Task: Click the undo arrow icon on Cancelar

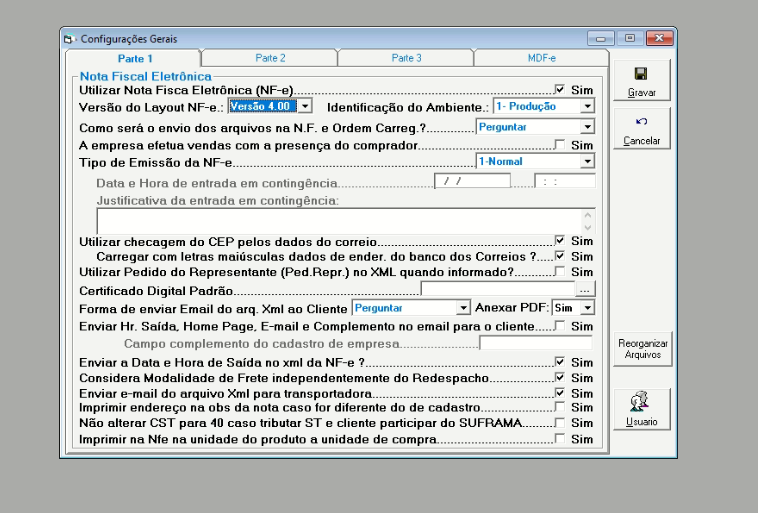Action: pyautogui.click(x=641, y=121)
